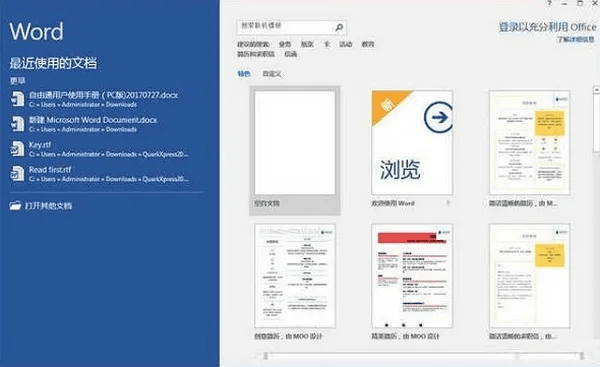Click the horizontal scrollbar track below templates

coord(423,356)
